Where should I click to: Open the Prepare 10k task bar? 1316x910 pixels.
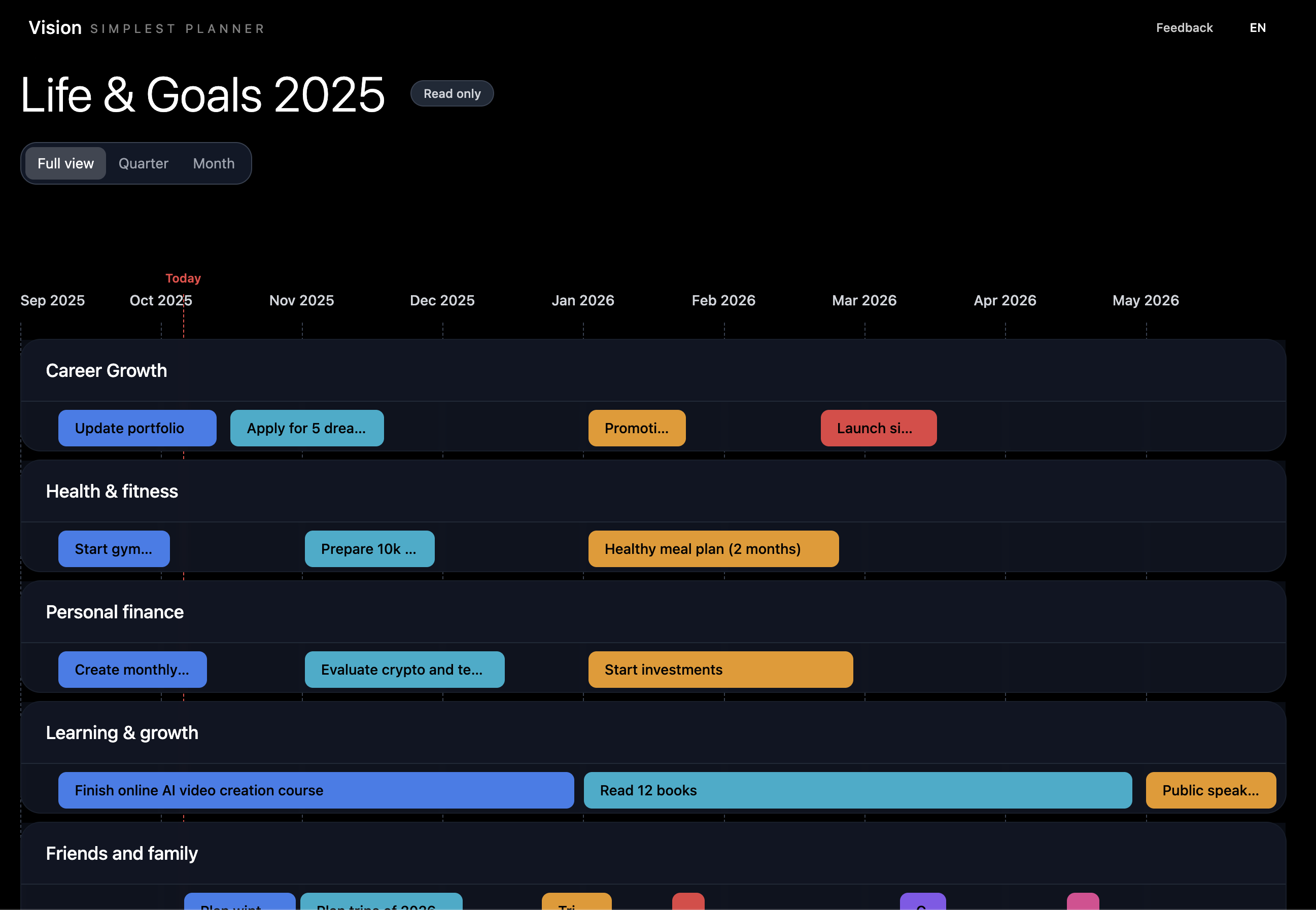pos(369,549)
